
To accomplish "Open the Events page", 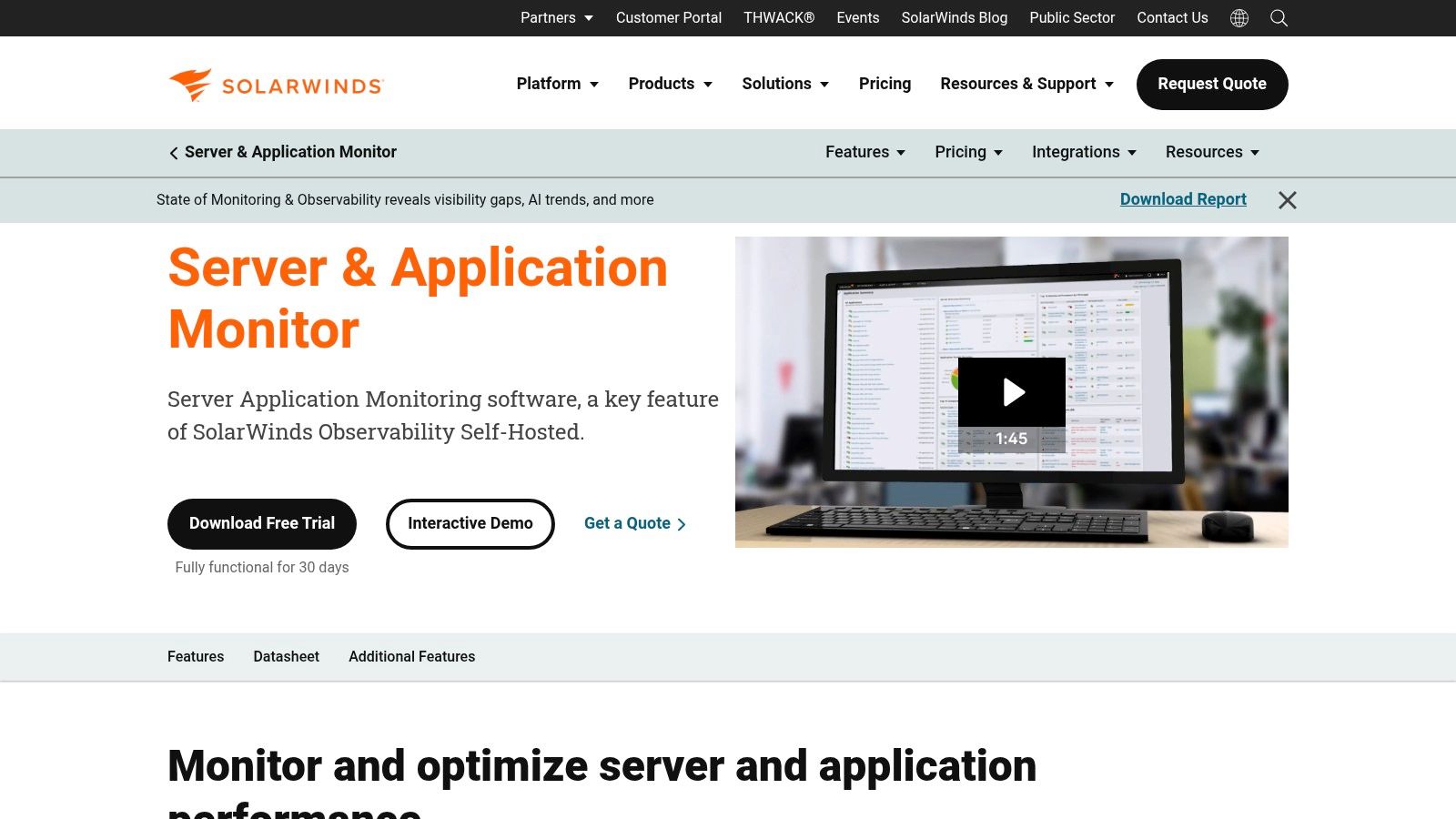I will (x=858, y=18).
